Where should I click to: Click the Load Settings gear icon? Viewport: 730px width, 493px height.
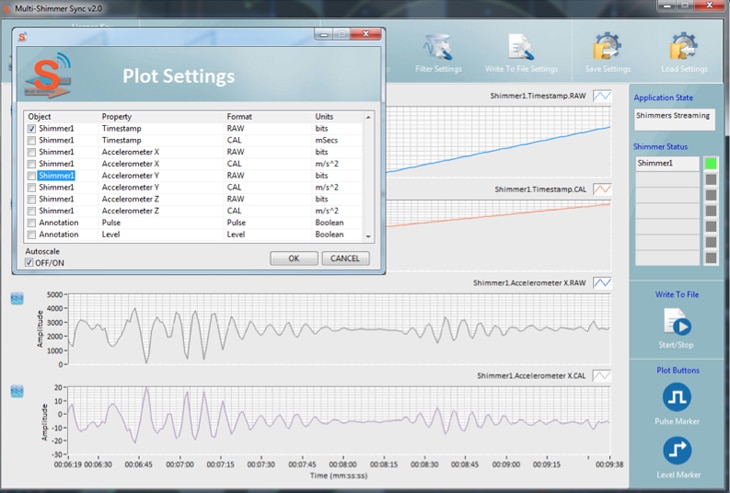[x=683, y=47]
